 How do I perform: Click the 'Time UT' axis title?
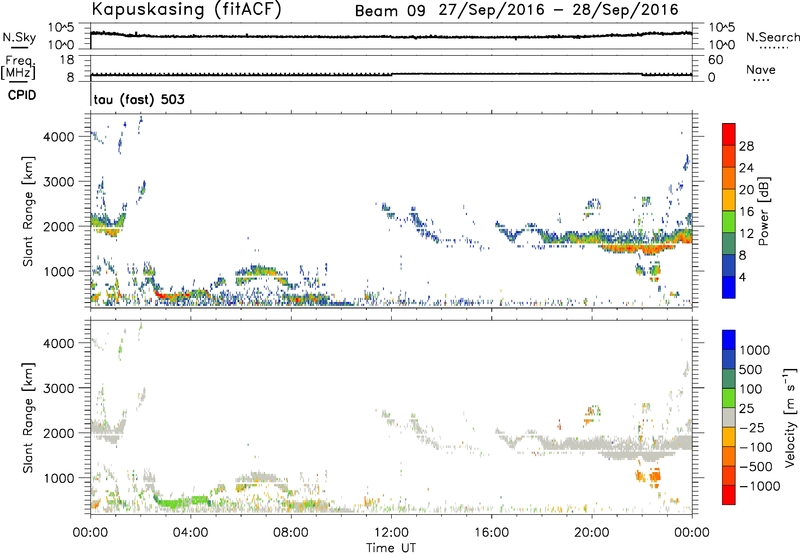point(391,548)
